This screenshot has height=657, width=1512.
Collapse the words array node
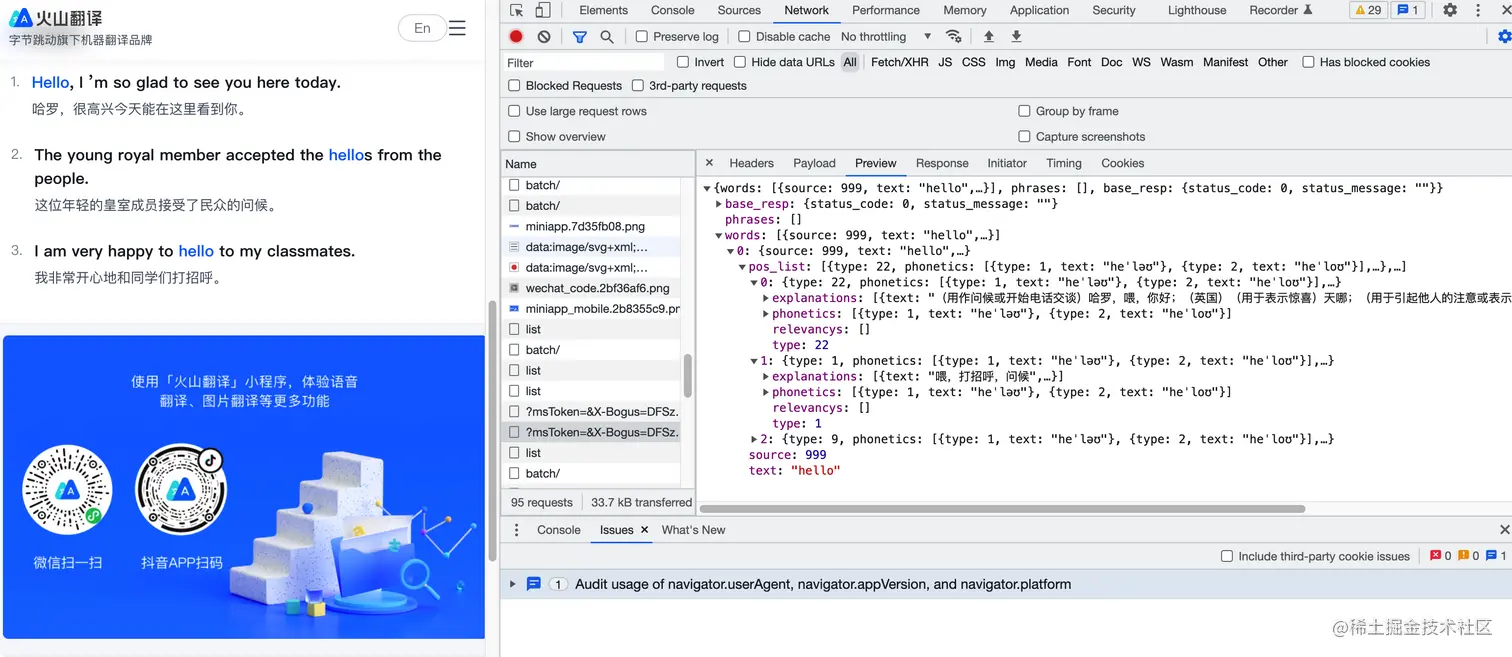(x=719, y=236)
